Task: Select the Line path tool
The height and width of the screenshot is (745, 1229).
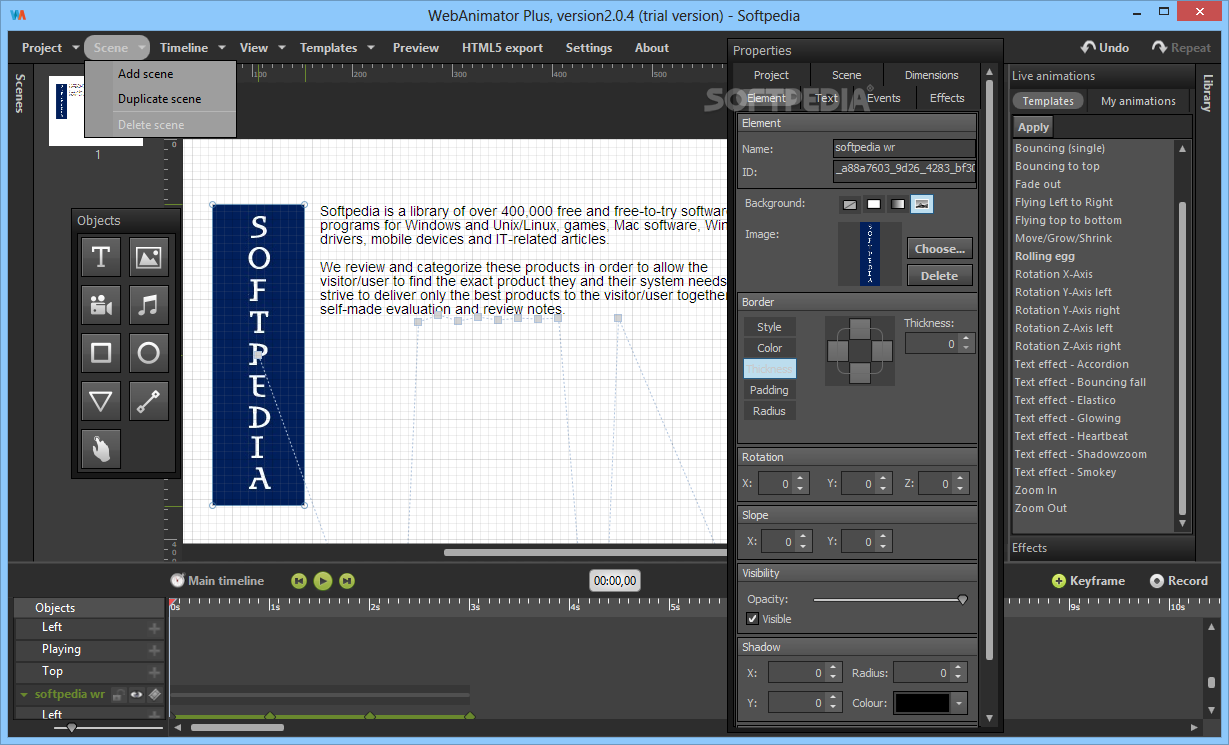Action: (x=149, y=401)
